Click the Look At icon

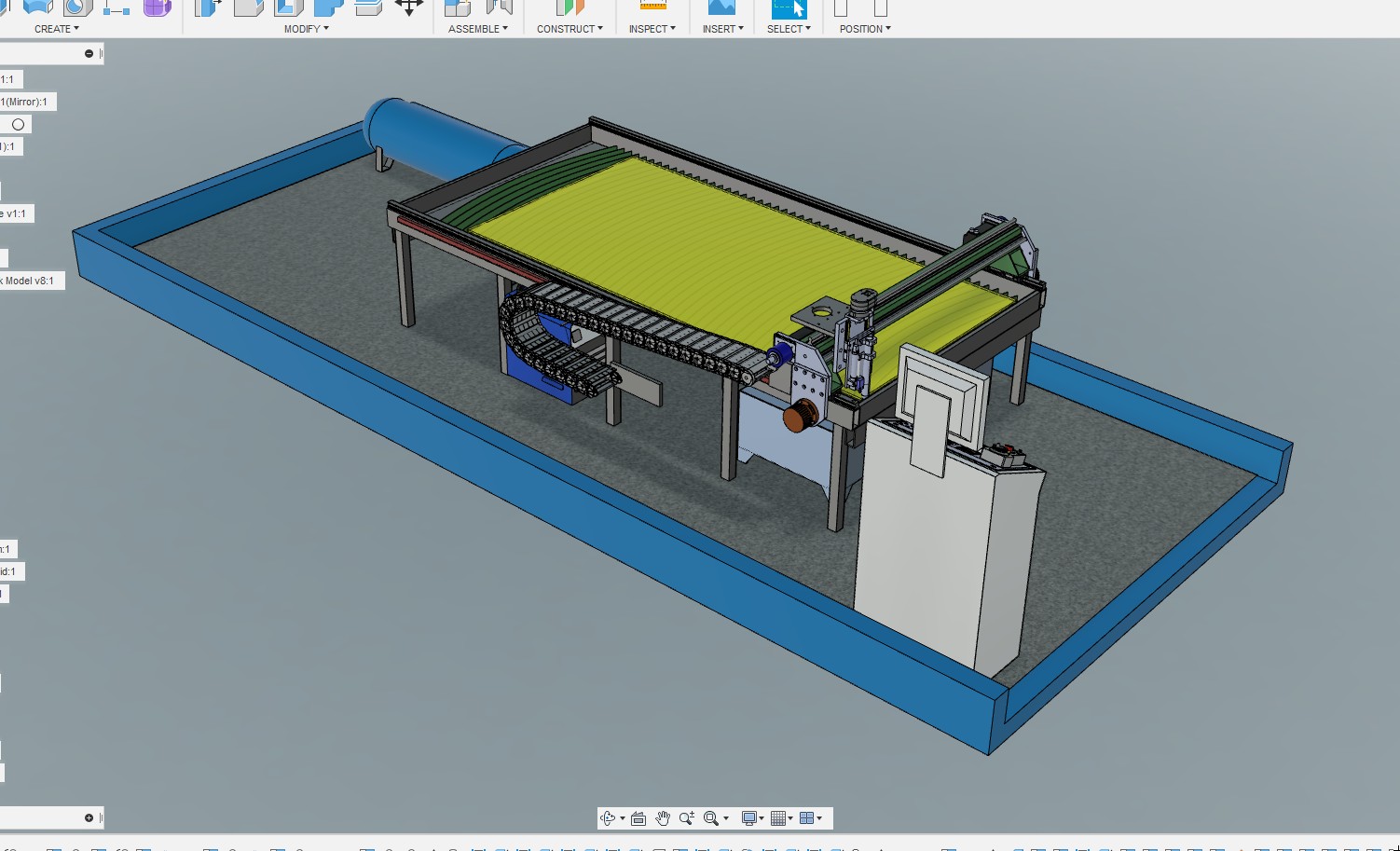click(x=638, y=818)
